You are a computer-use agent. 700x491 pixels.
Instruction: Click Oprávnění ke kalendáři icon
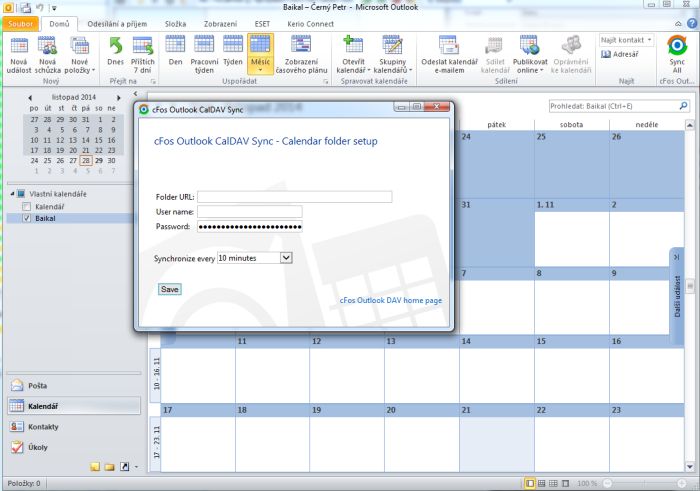click(571, 55)
